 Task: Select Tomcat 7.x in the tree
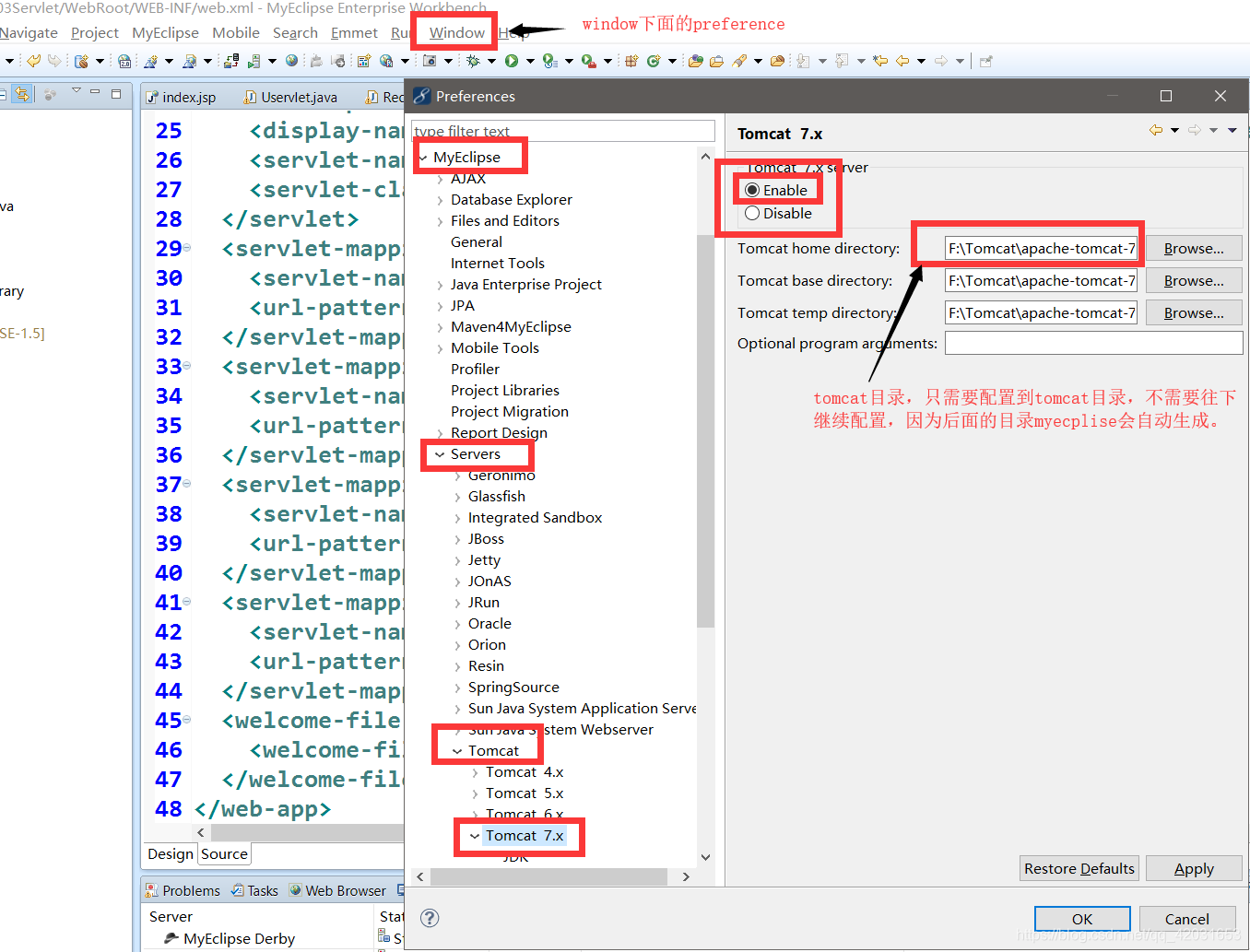(x=525, y=836)
